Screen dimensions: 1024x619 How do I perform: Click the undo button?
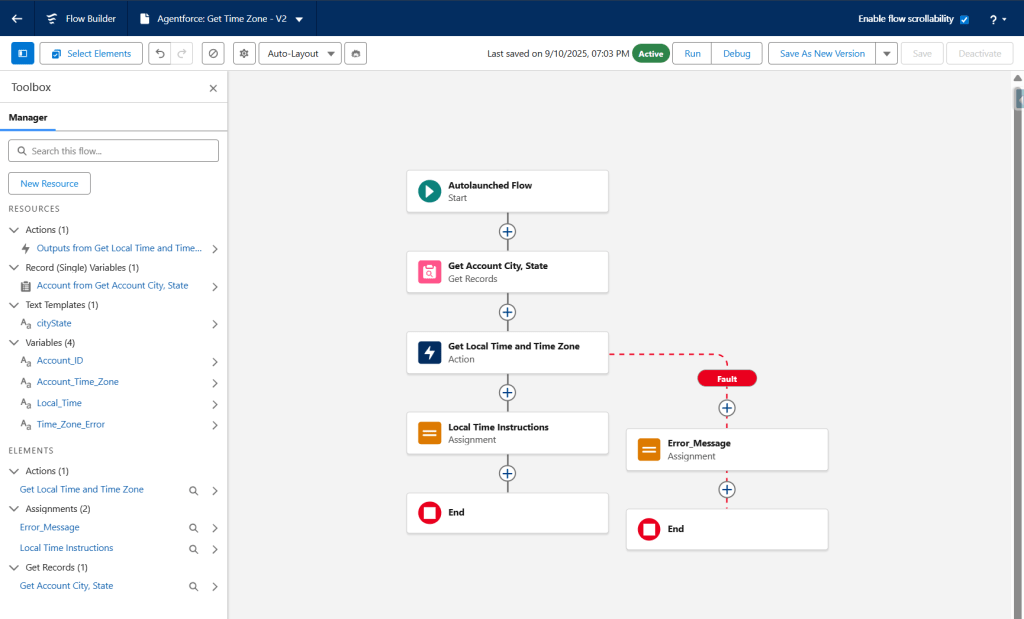point(159,53)
